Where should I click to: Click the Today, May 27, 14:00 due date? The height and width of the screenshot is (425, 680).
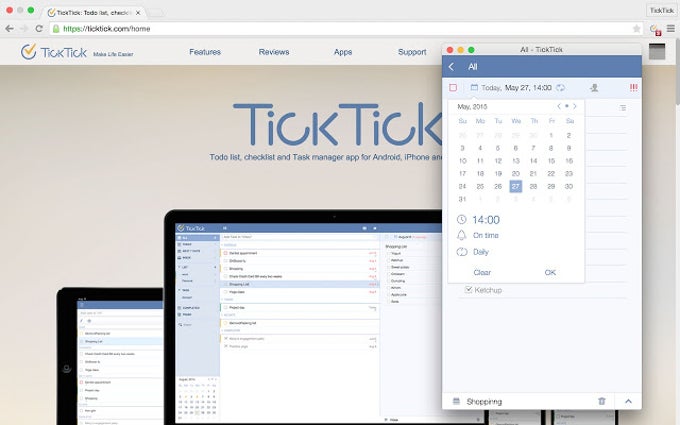(x=517, y=88)
